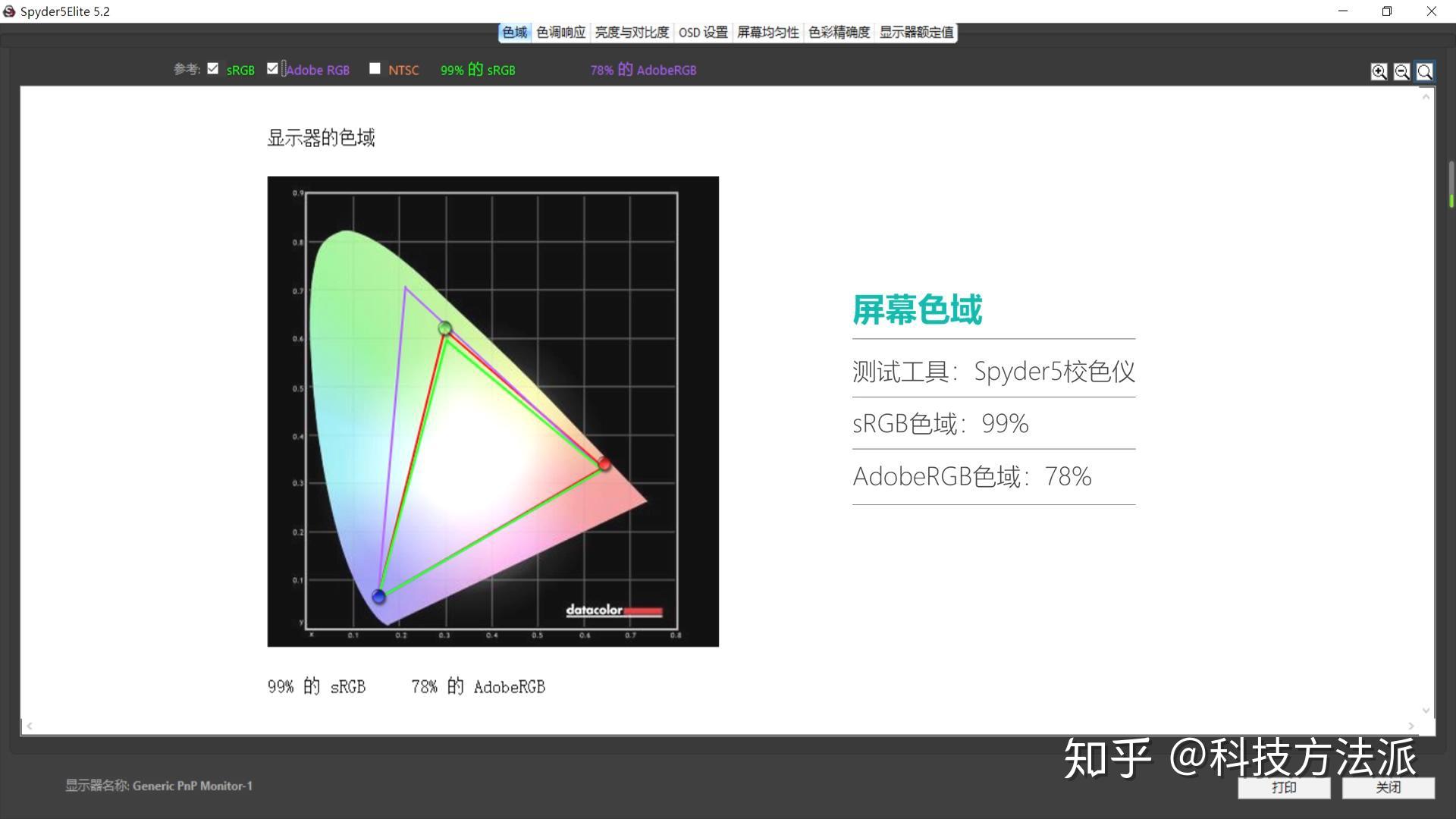This screenshot has width=1456, height=819.
Task: Select the OSD 设置 tab
Action: pos(703,32)
